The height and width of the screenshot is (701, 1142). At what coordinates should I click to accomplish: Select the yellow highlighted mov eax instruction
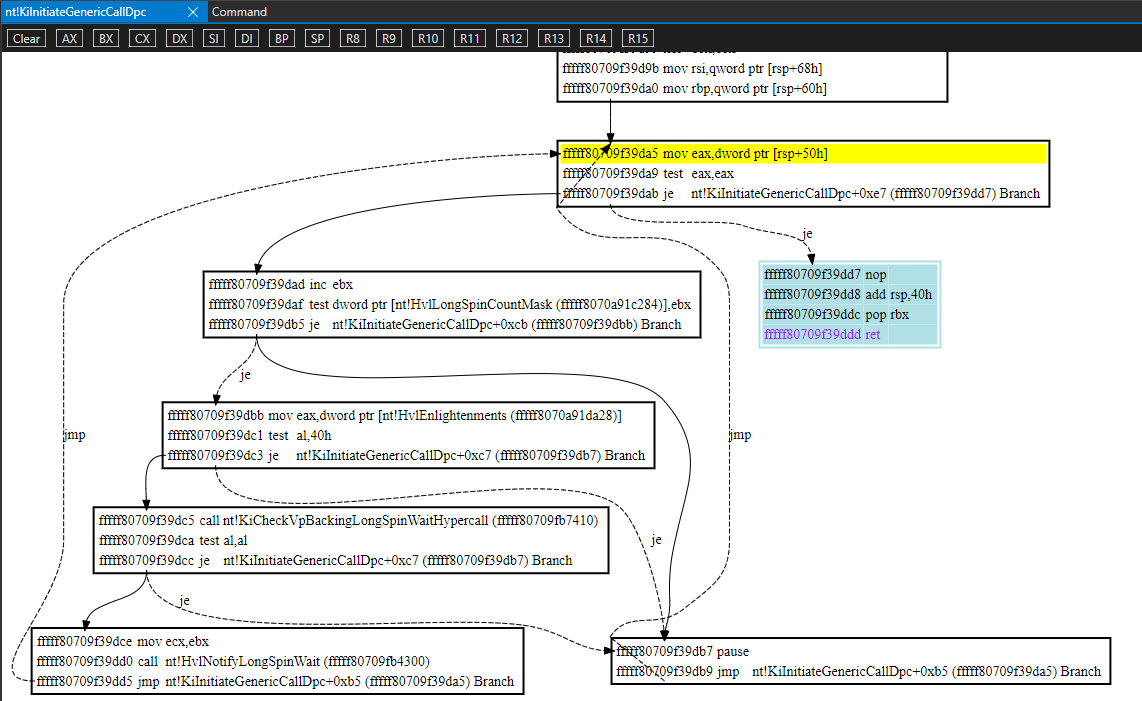pyautogui.click(x=695, y=154)
